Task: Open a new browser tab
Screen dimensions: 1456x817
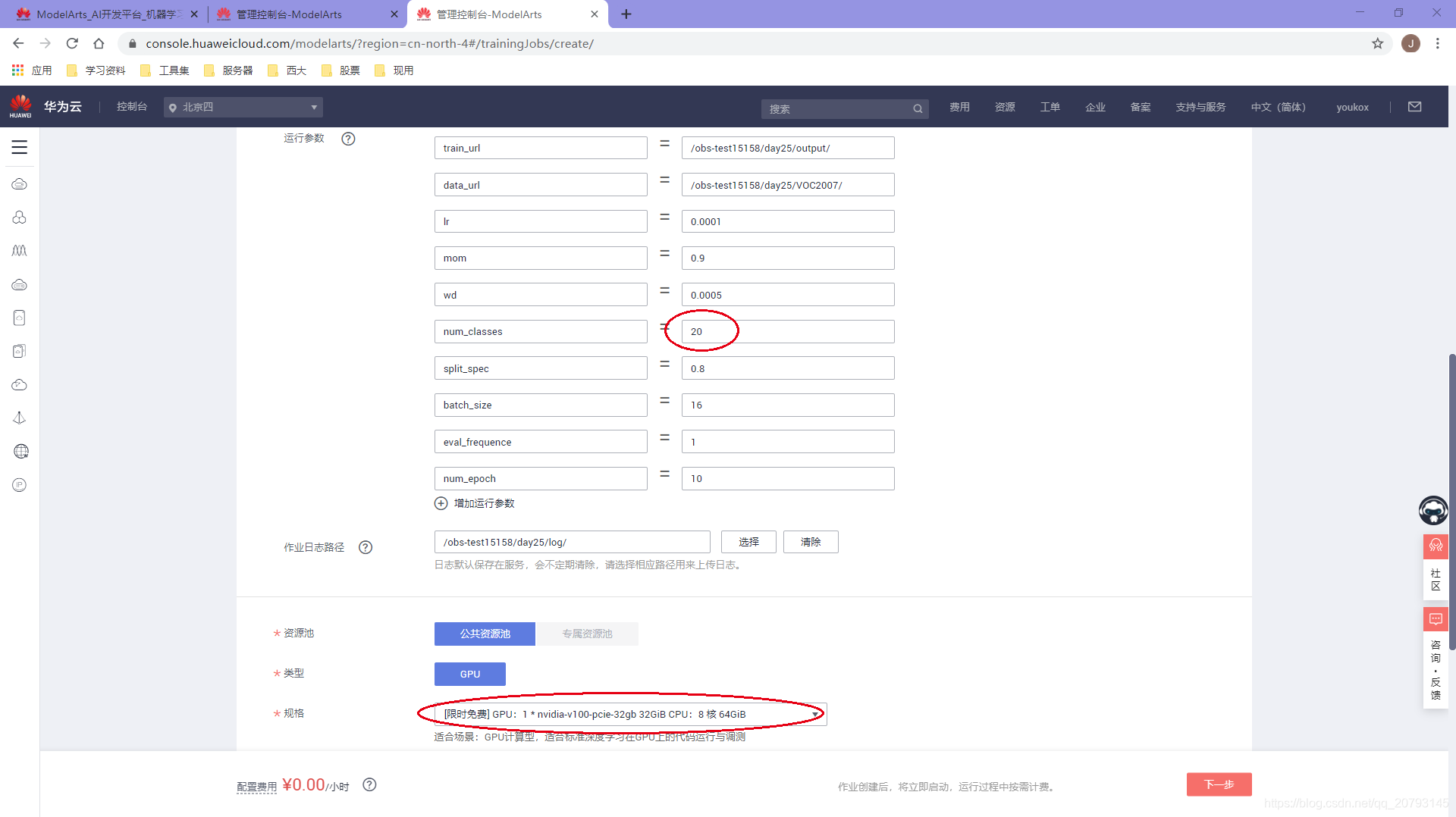Action: coord(626,14)
